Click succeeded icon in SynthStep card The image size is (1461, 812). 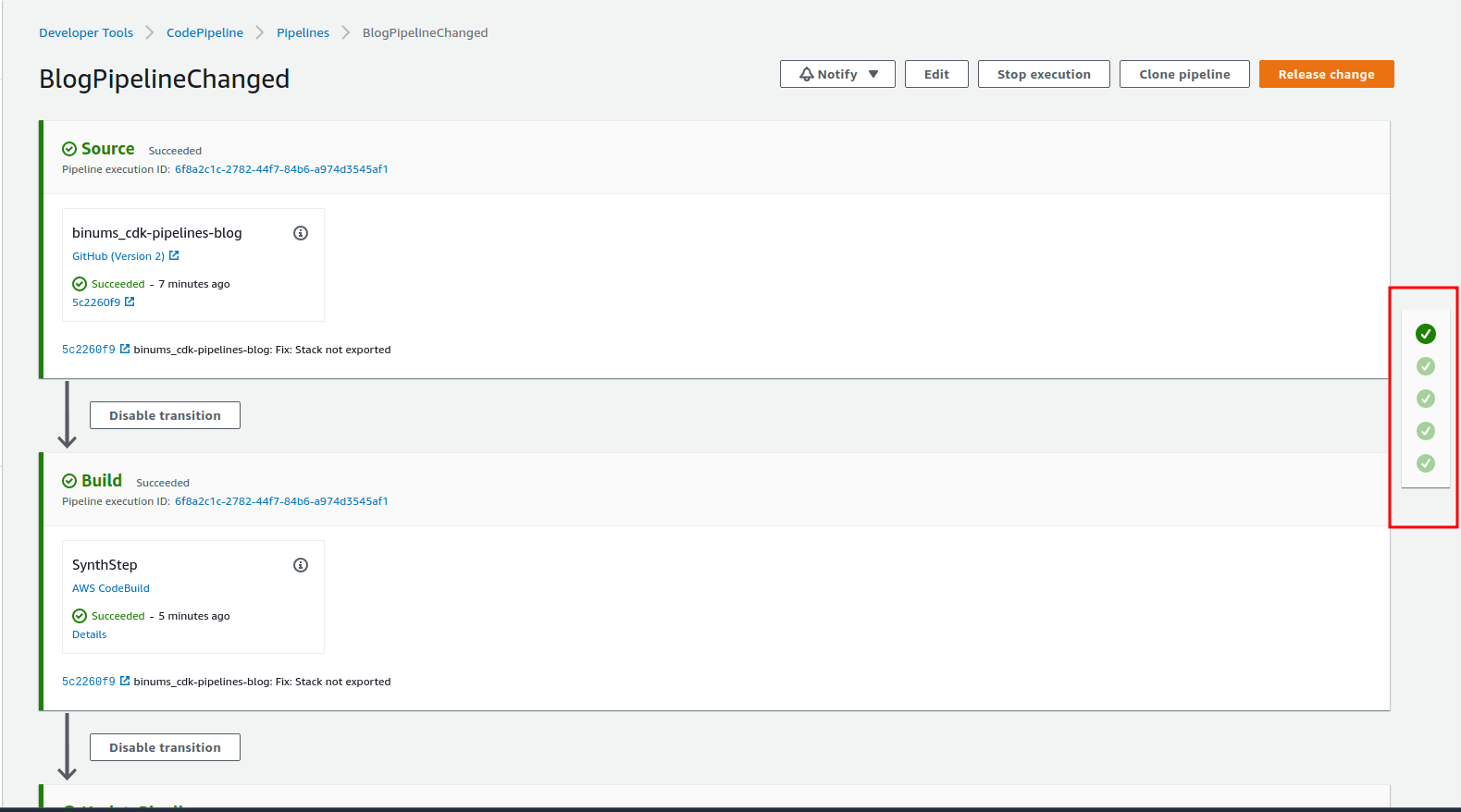pos(80,616)
